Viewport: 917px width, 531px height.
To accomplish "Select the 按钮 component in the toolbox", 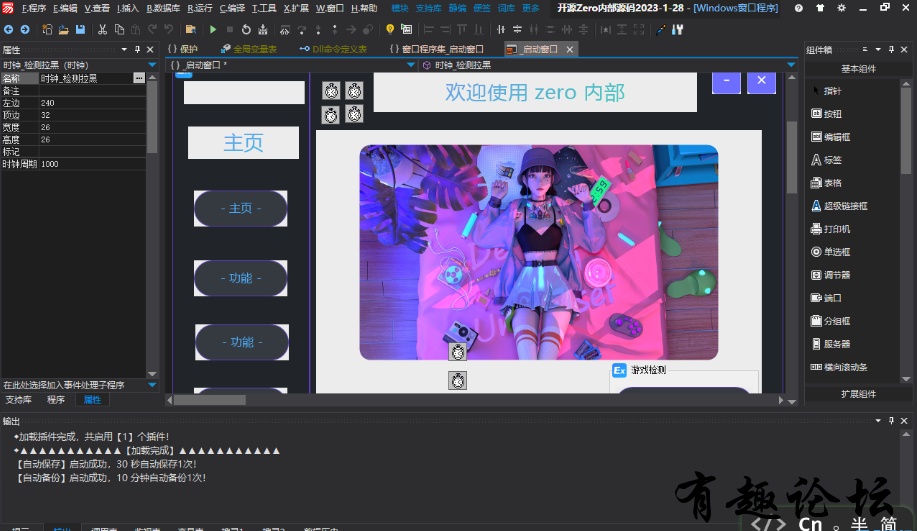I will [832, 114].
